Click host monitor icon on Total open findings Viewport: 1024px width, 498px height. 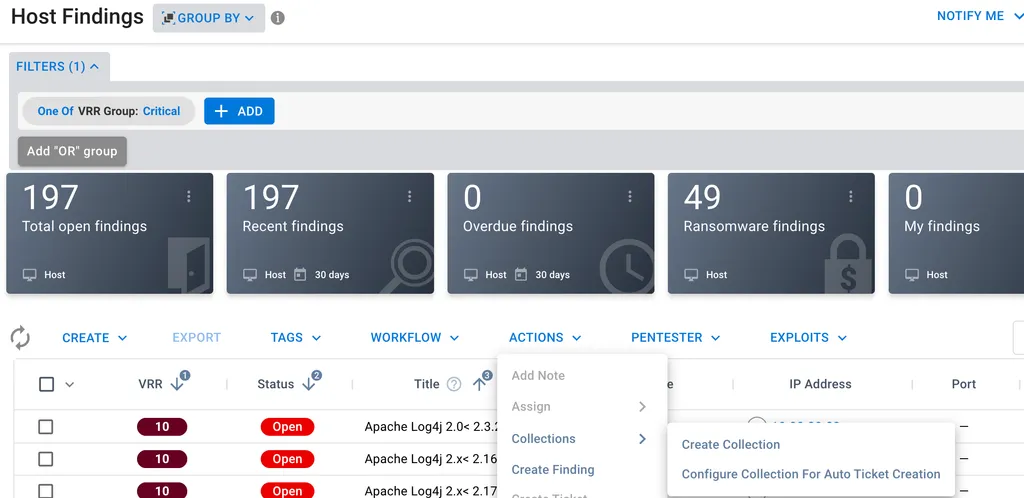(x=29, y=275)
